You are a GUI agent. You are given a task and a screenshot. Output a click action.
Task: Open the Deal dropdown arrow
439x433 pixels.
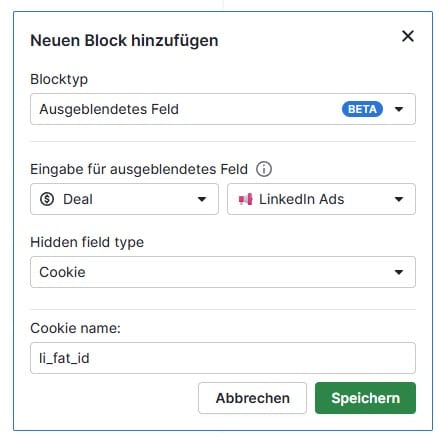coord(202,199)
